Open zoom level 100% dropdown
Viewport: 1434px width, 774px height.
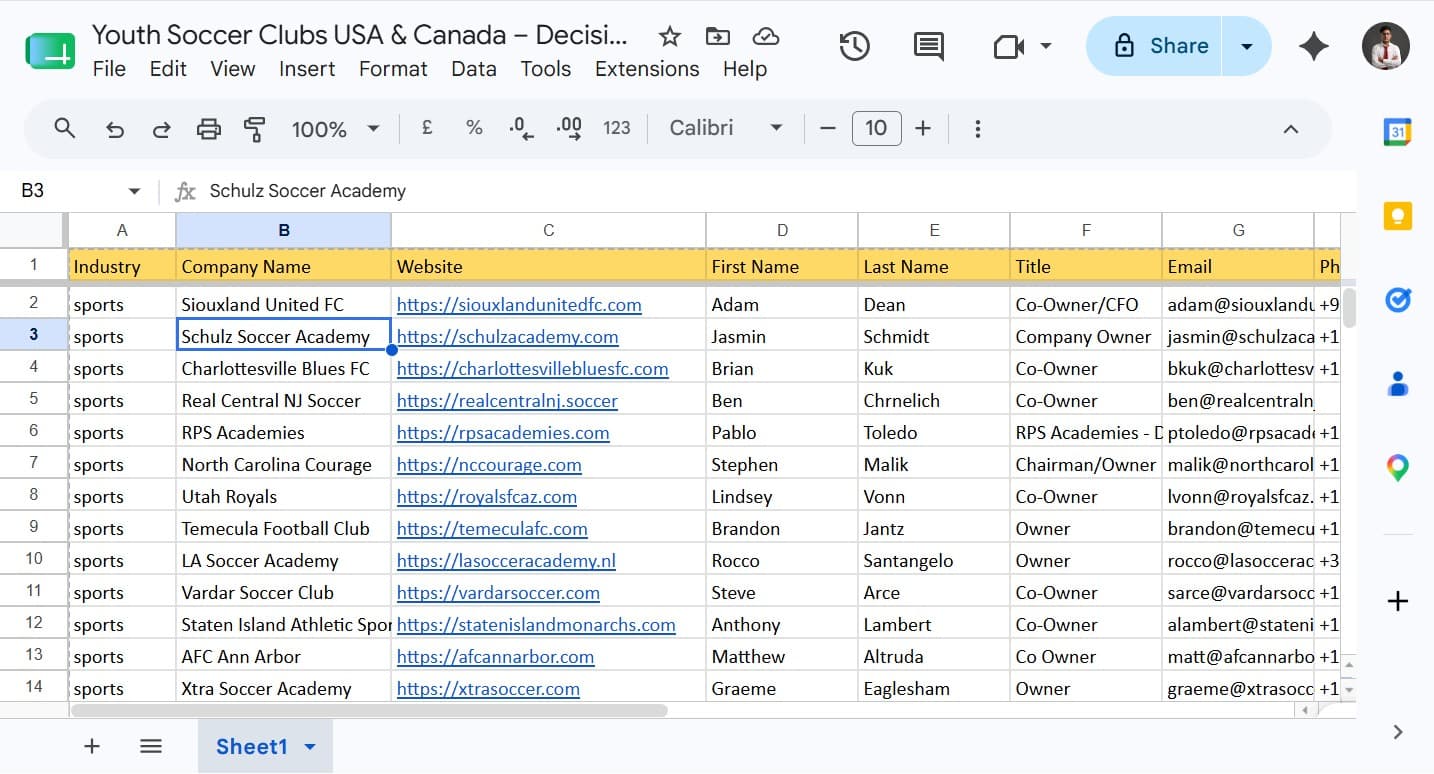click(x=335, y=129)
